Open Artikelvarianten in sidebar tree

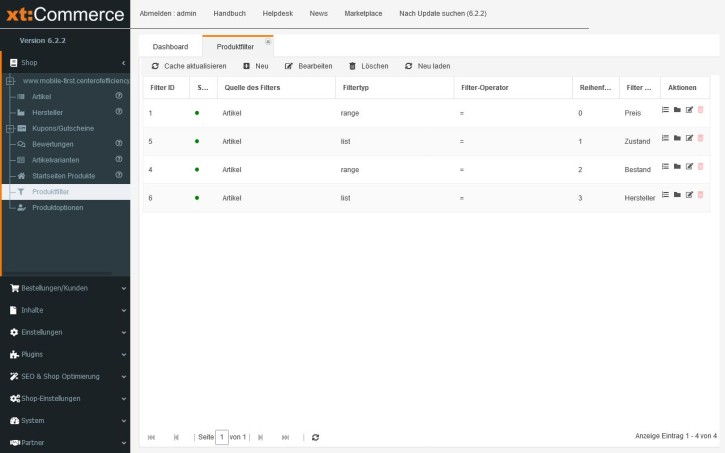coord(55,160)
